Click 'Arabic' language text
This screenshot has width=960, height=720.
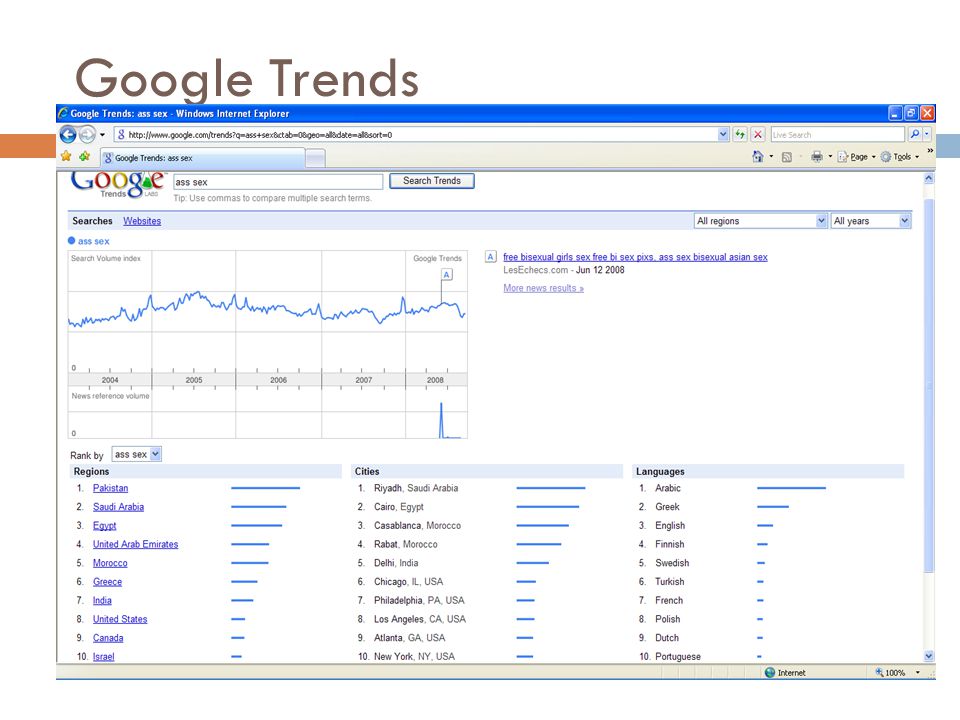[x=667, y=488]
